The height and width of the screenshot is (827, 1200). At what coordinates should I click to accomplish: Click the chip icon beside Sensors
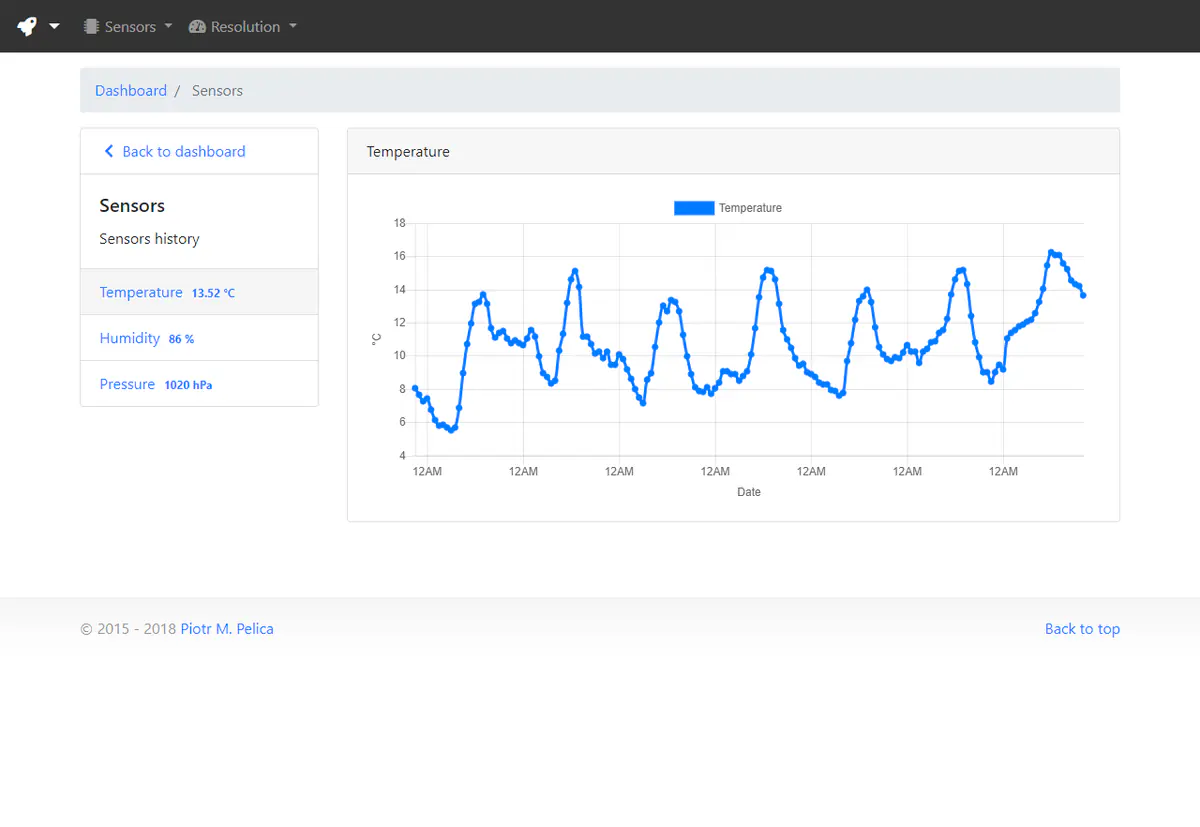click(x=91, y=27)
